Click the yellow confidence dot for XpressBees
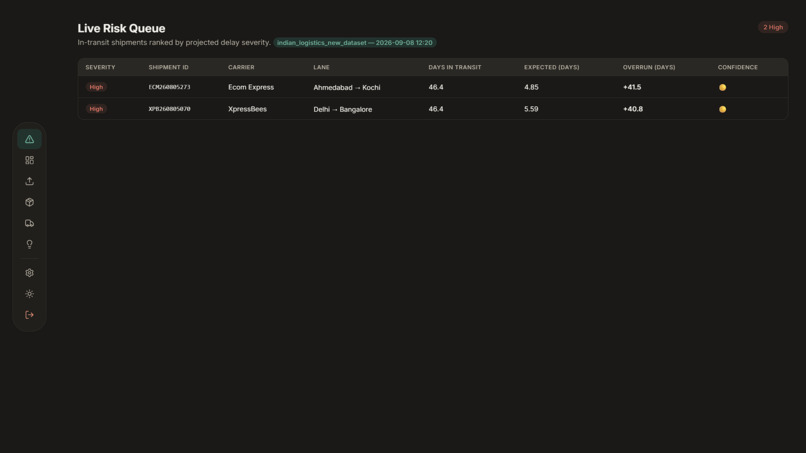Image resolution: width=806 pixels, height=453 pixels. 722,109
